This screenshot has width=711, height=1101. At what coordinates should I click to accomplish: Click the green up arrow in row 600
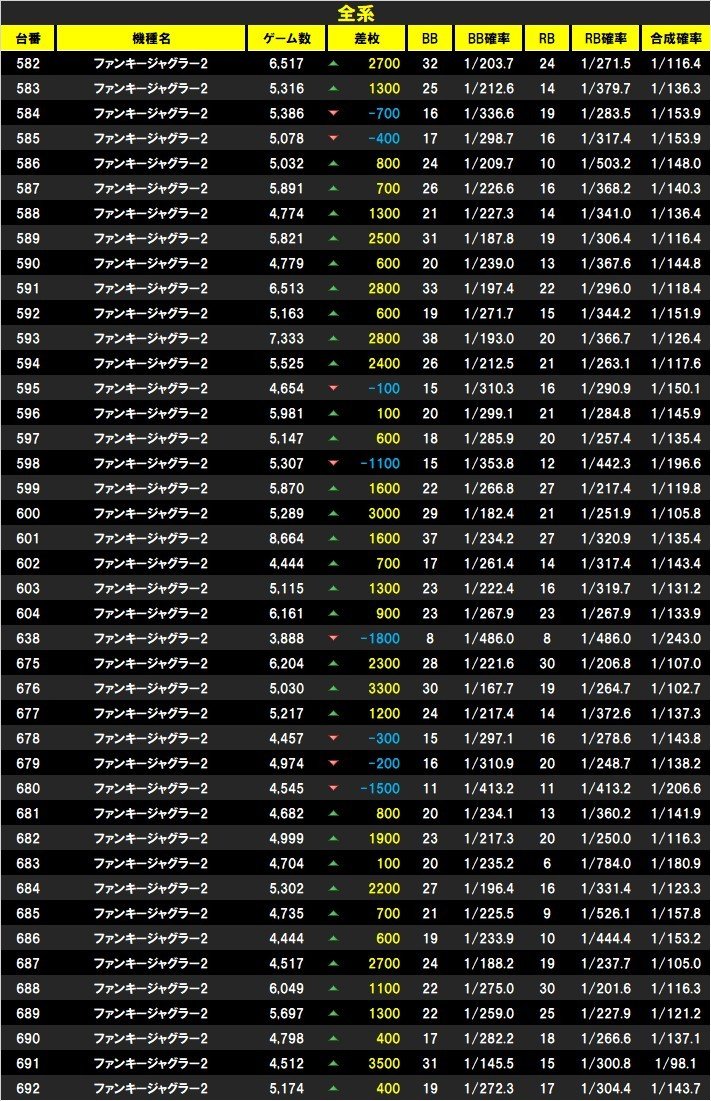click(x=333, y=513)
